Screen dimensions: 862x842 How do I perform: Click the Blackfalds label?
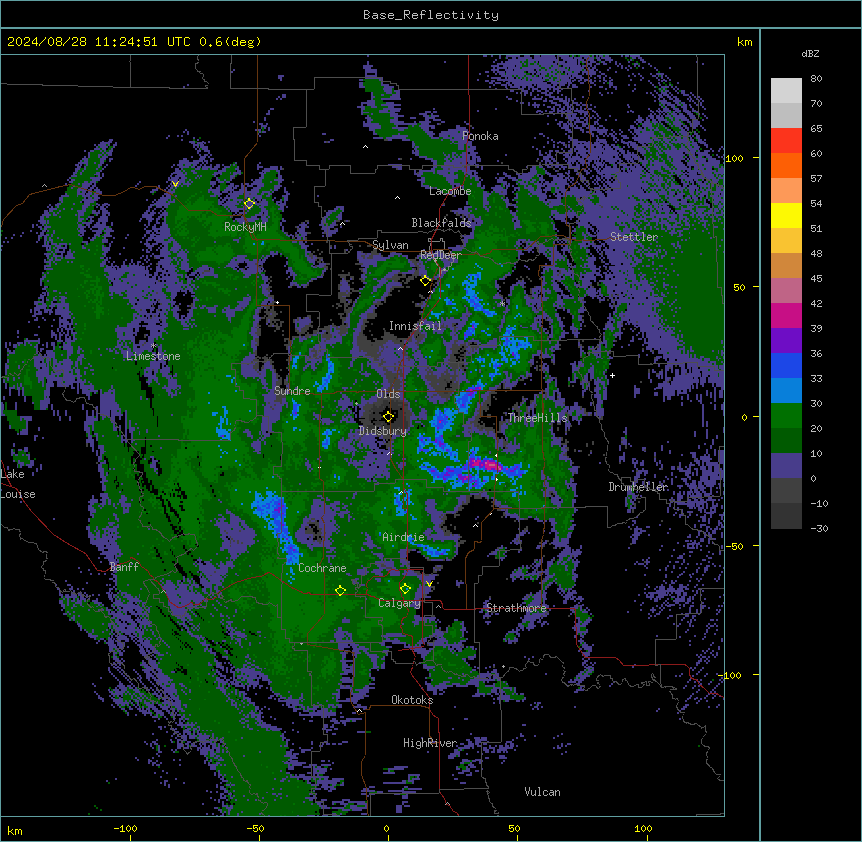click(x=441, y=223)
